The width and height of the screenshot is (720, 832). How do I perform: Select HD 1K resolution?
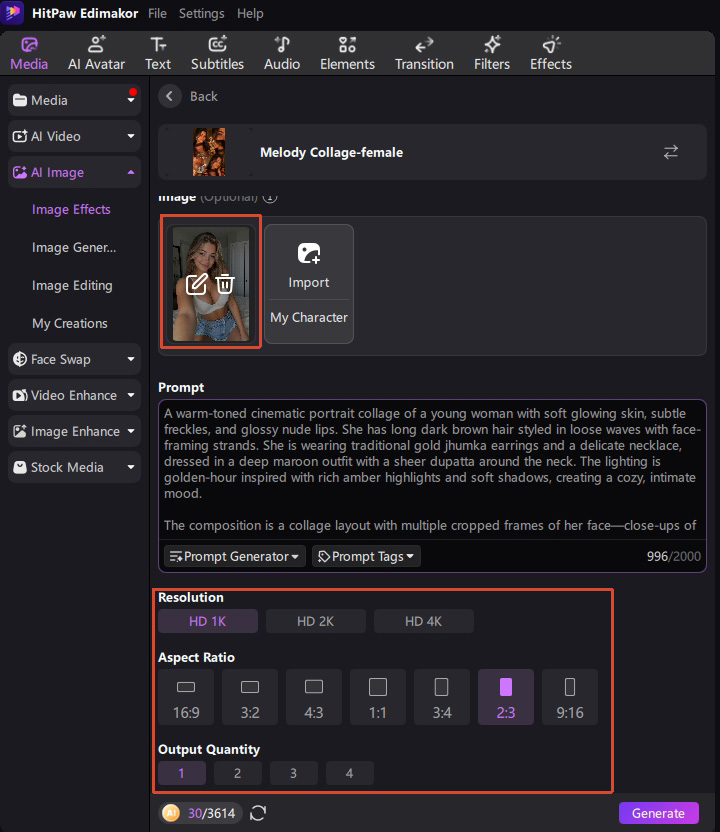click(208, 621)
